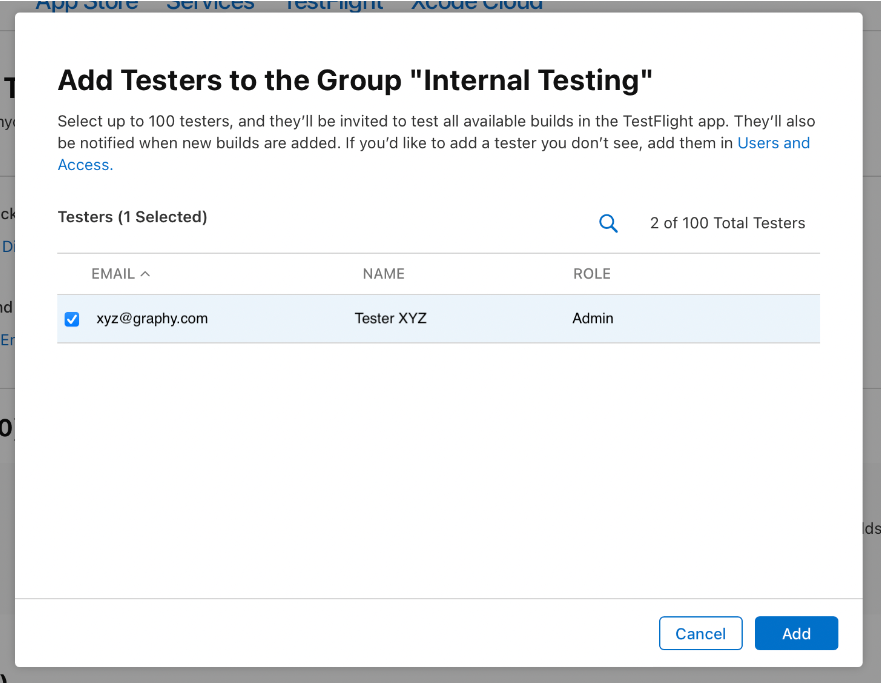Image resolution: width=881 pixels, height=683 pixels.
Task: Go to the TestFlight tab
Action: click(x=333, y=4)
